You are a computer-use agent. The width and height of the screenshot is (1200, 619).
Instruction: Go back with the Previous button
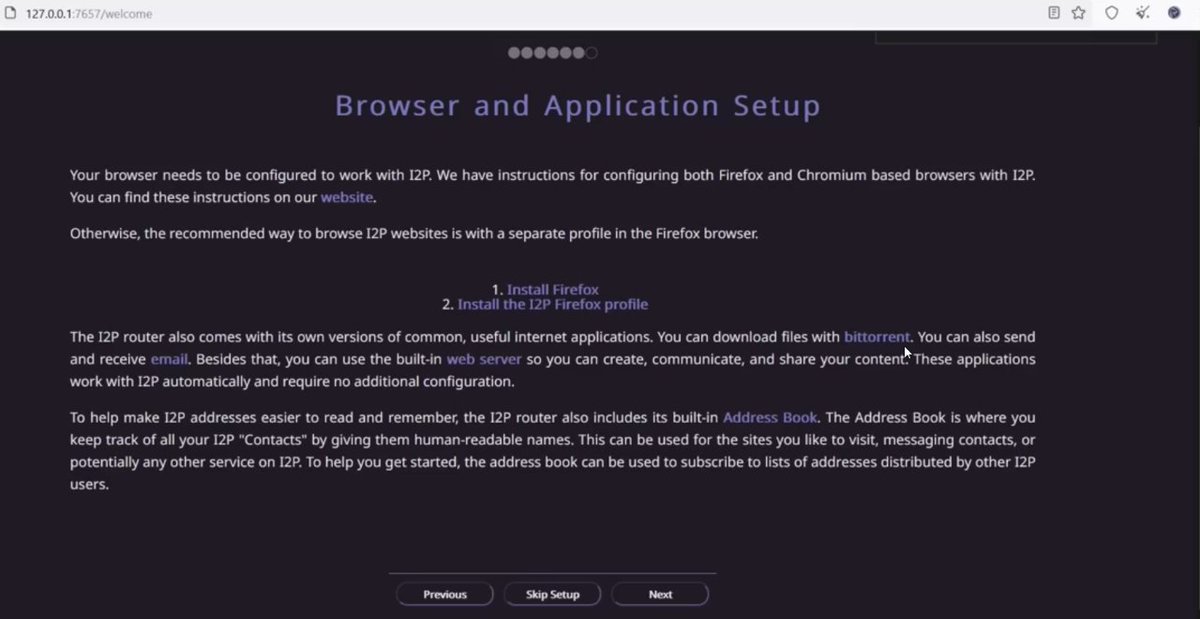[445, 594]
